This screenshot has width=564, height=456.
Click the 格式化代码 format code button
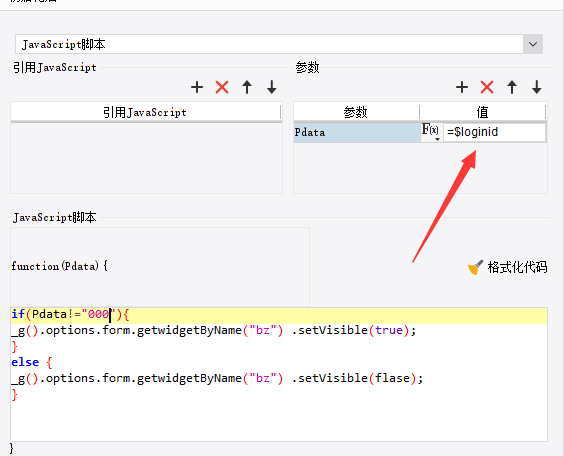point(508,267)
